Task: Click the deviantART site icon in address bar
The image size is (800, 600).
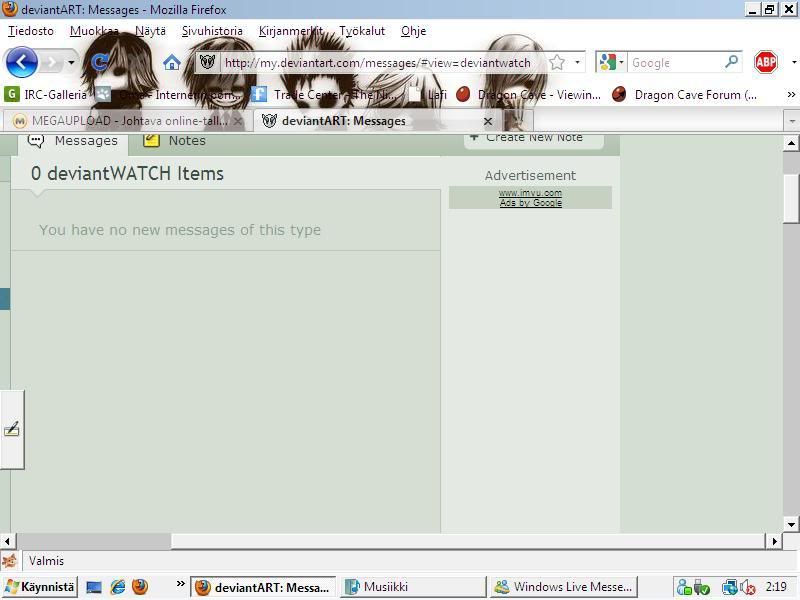Action: [x=207, y=62]
